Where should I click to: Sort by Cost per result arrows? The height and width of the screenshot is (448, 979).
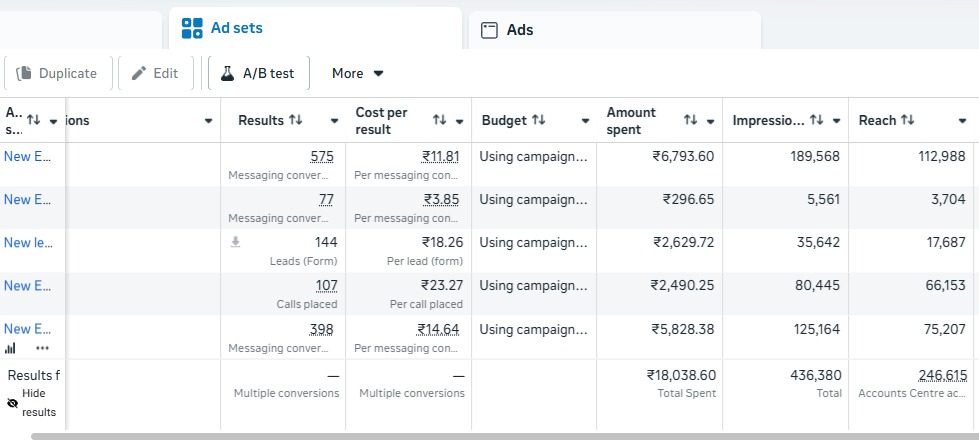pos(440,120)
